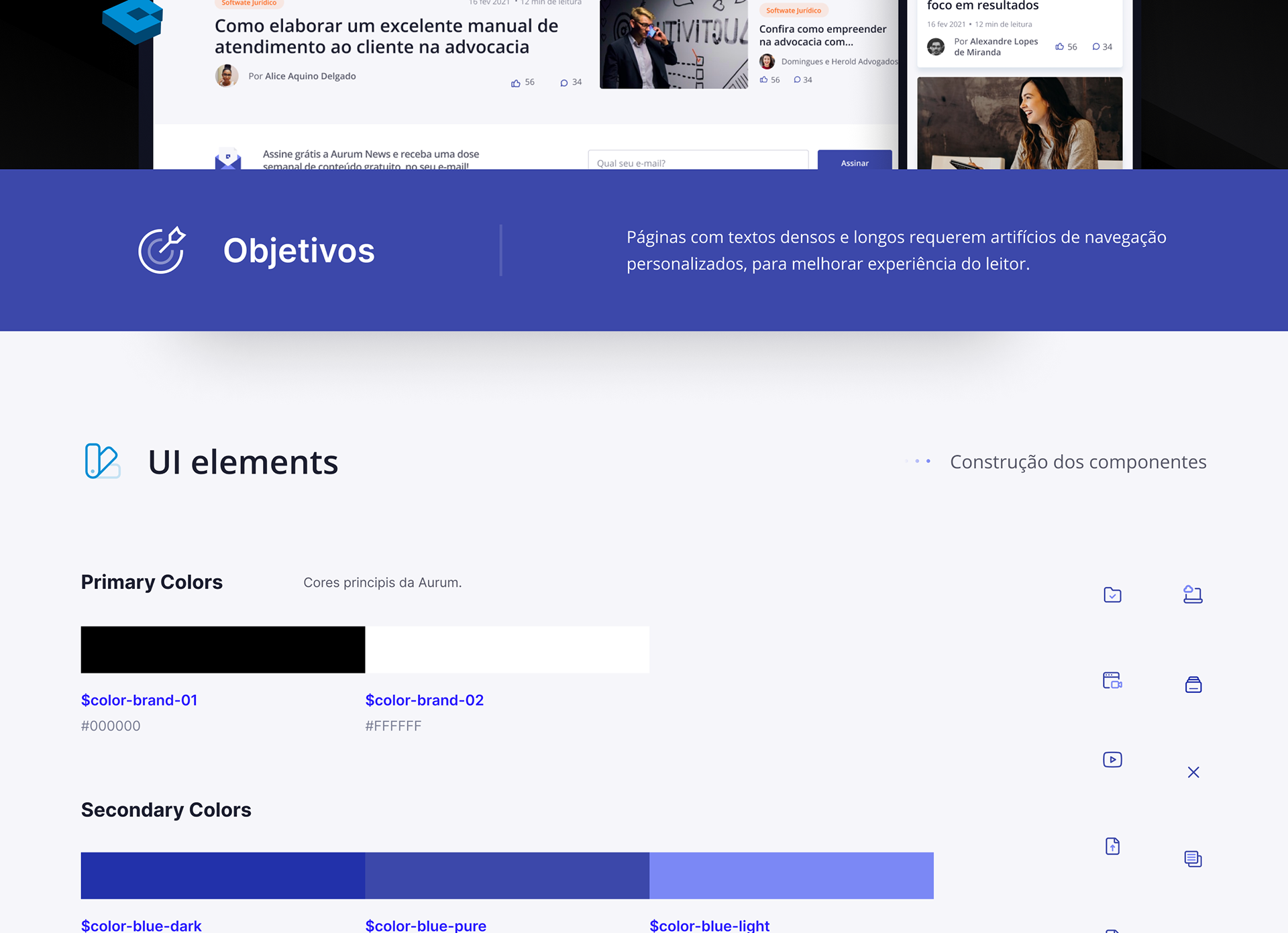The height and width of the screenshot is (933, 1288).
Task: Click the UI elements swatch book icon
Action: [x=102, y=461]
